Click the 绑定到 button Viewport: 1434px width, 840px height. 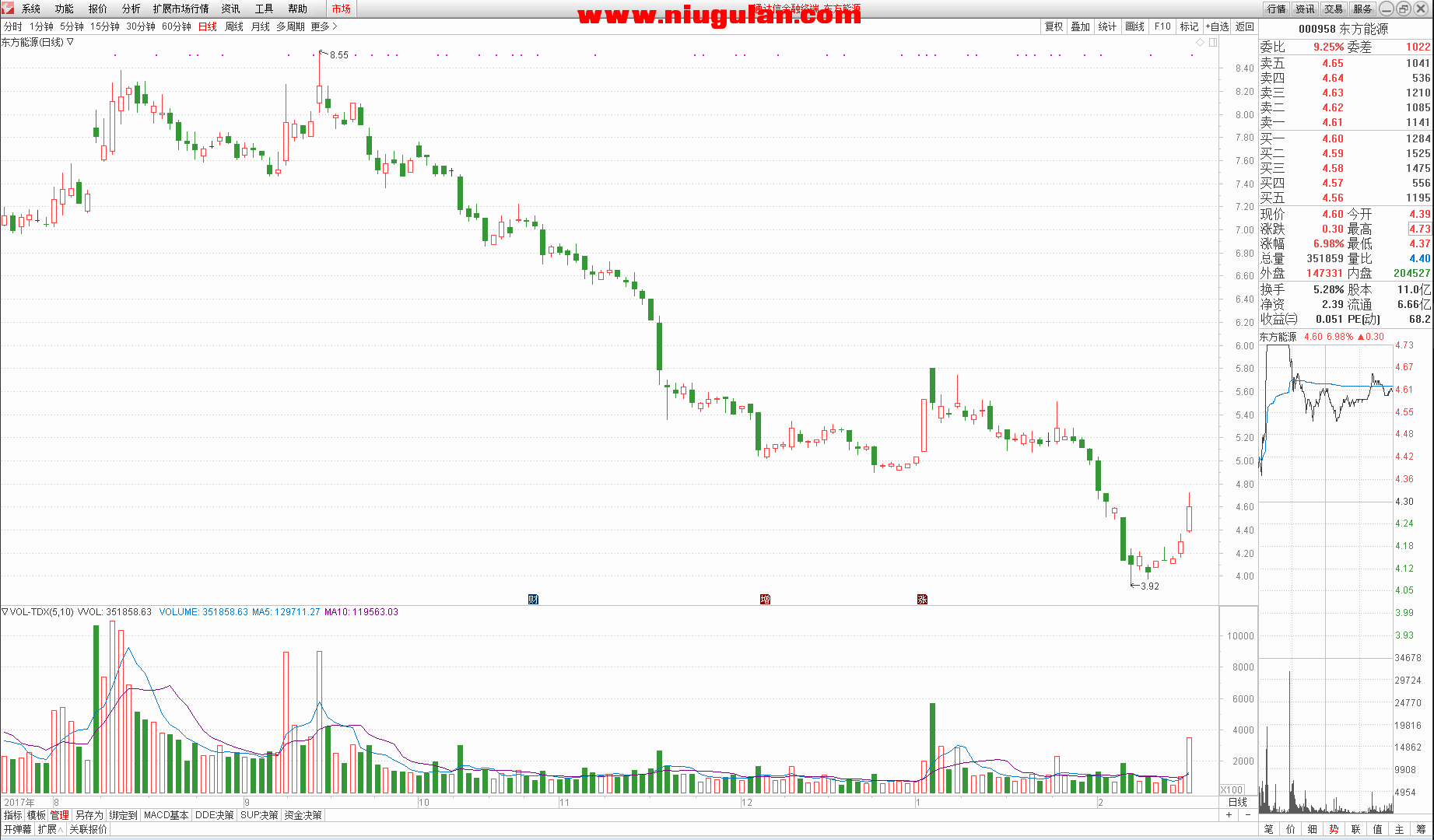click(124, 815)
